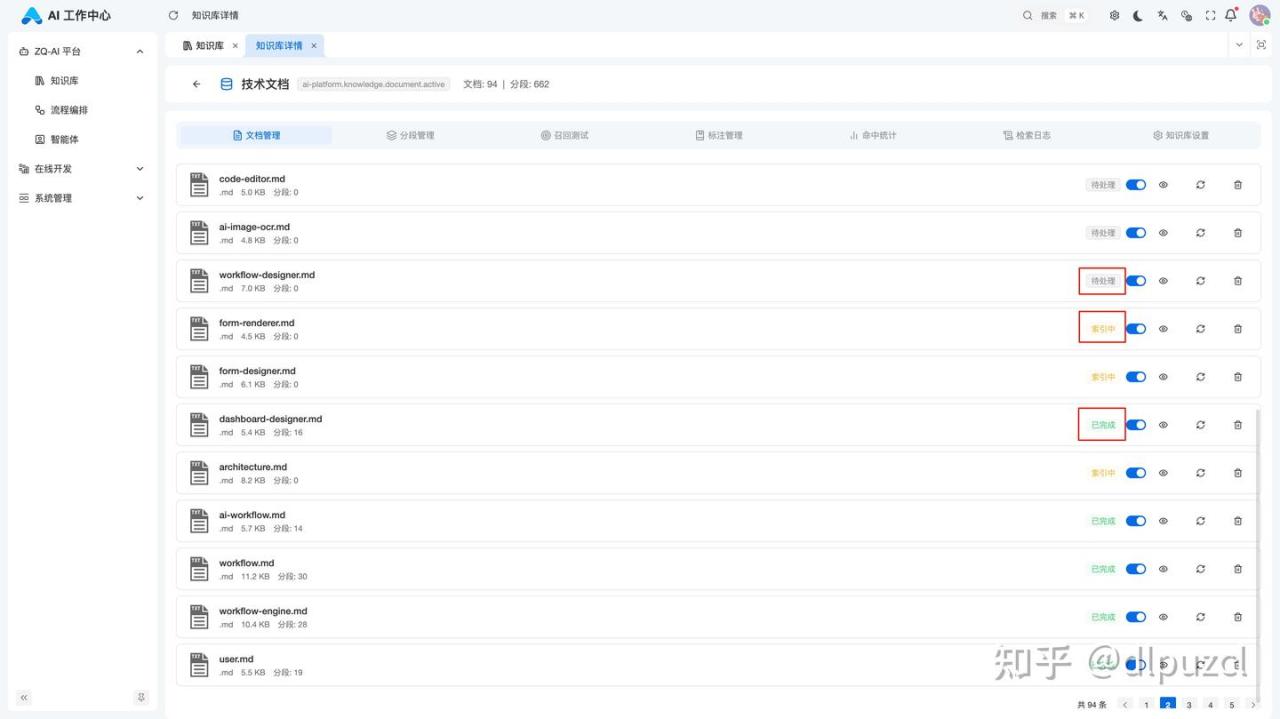The height and width of the screenshot is (719, 1280).
Task: Open the notifications bell
Action: click(1230, 16)
